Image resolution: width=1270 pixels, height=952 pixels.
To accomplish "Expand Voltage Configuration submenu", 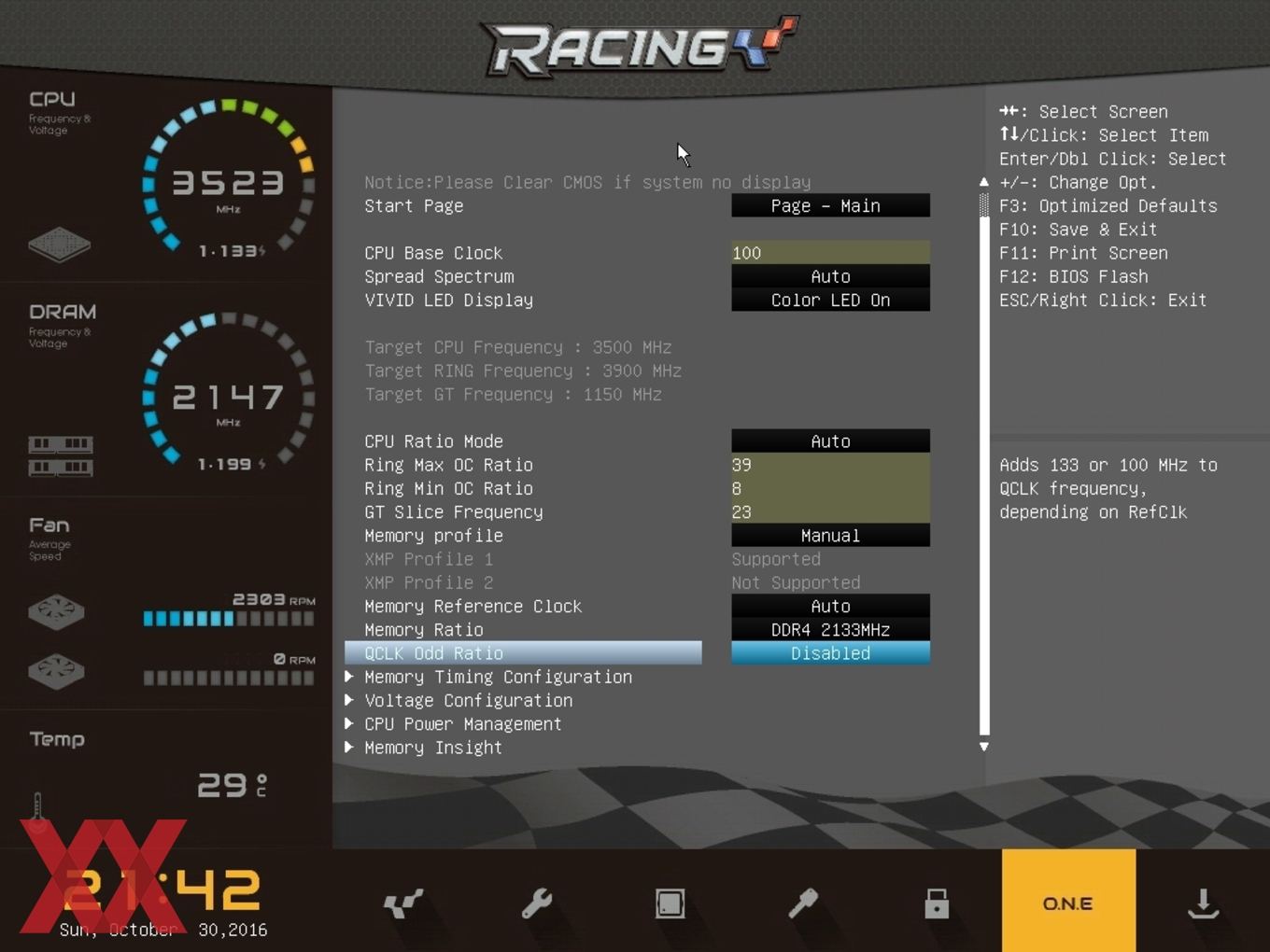I will pos(468,700).
